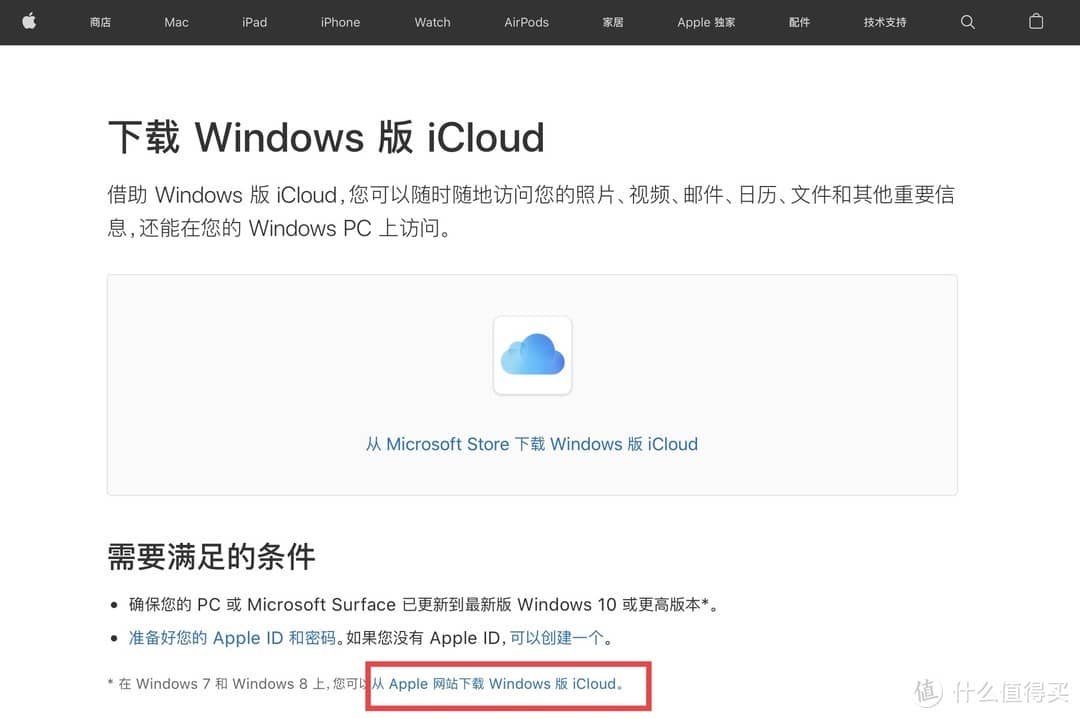
Task: Open the iPhone navigation item
Action: click(340, 22)
